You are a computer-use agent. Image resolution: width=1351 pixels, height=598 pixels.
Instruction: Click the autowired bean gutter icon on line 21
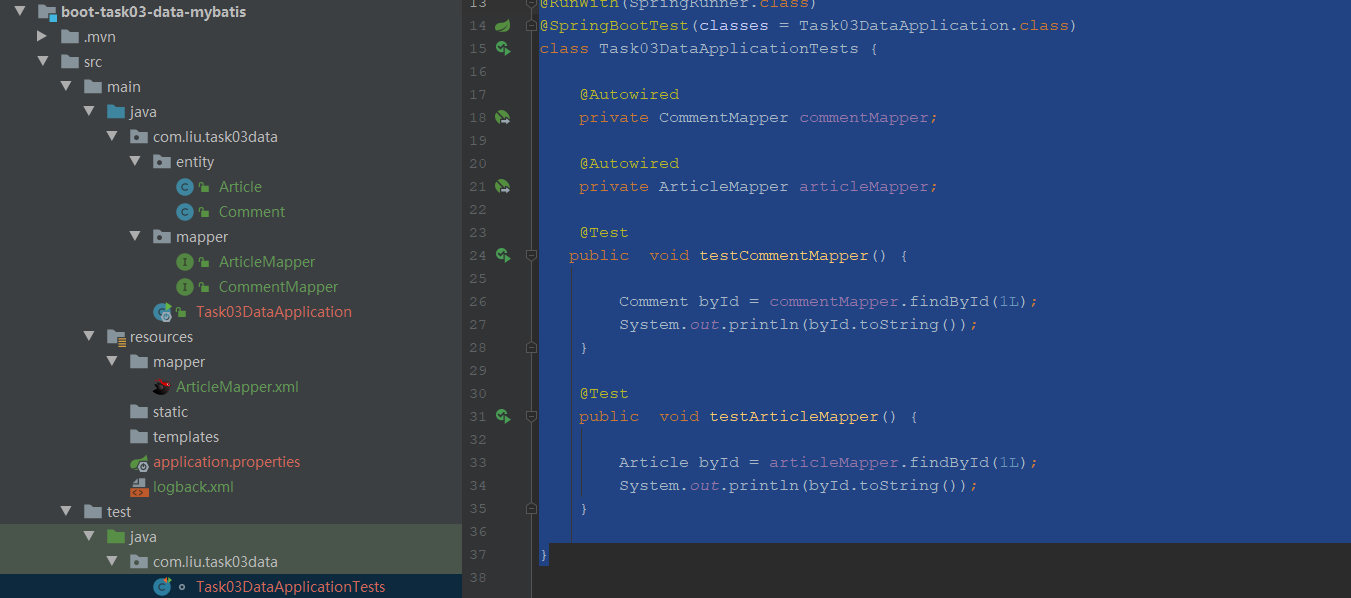coord(503,186)
